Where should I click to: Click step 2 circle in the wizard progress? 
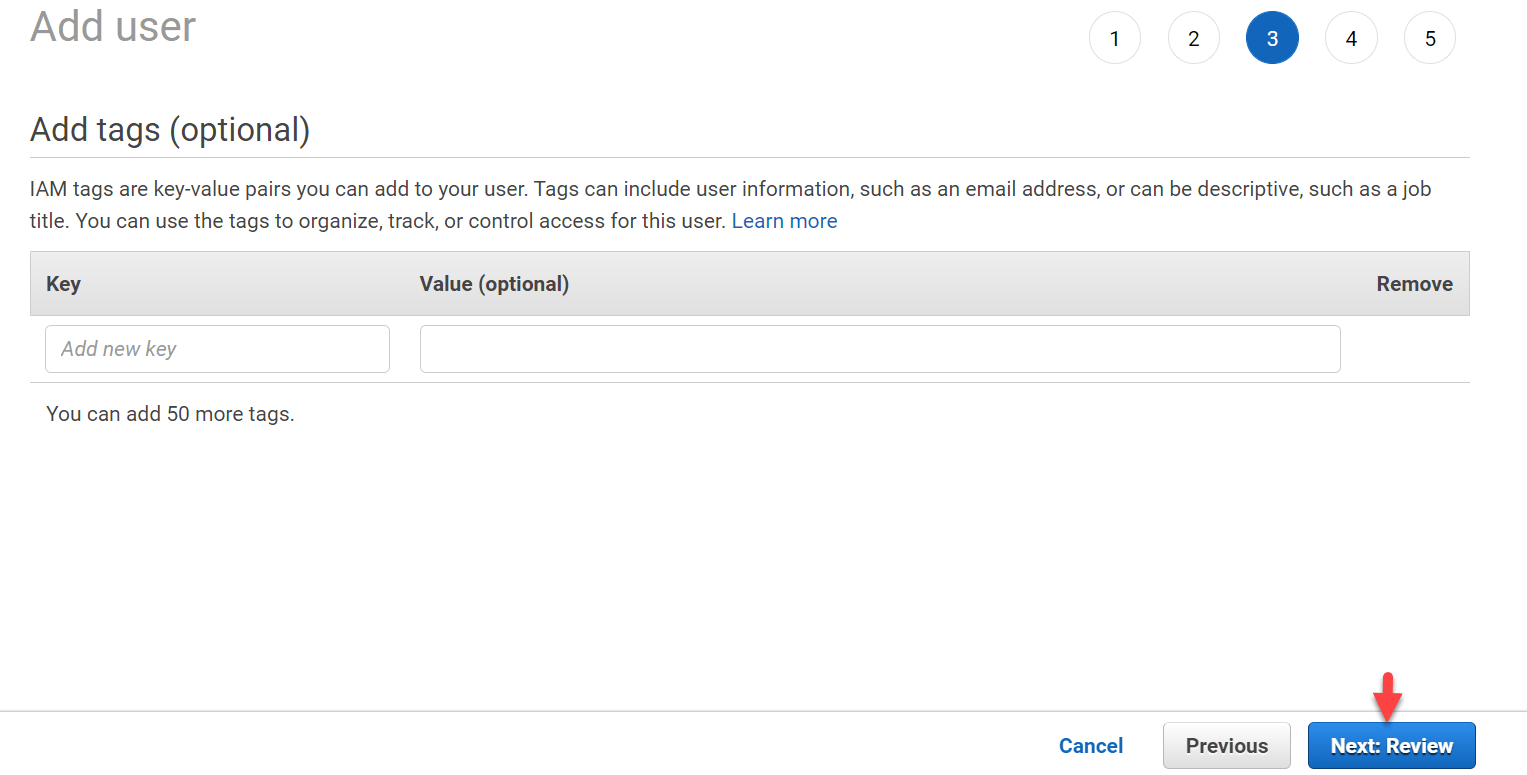click(x=1194, y=37)
